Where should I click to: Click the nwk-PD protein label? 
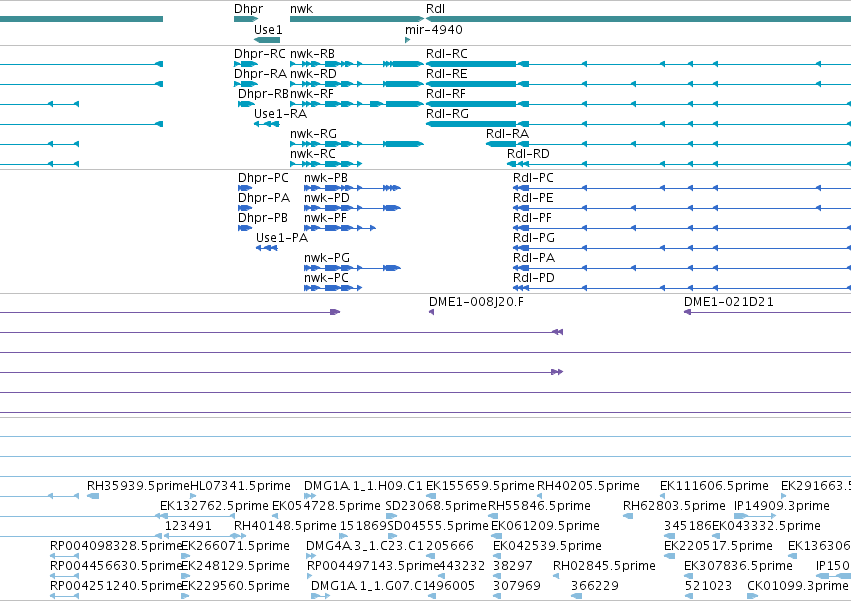click(x=327, y=198)
